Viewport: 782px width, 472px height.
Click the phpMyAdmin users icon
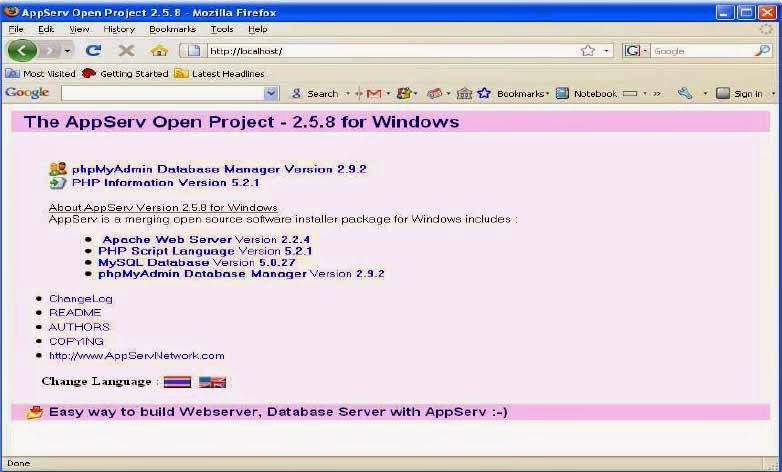58,169
